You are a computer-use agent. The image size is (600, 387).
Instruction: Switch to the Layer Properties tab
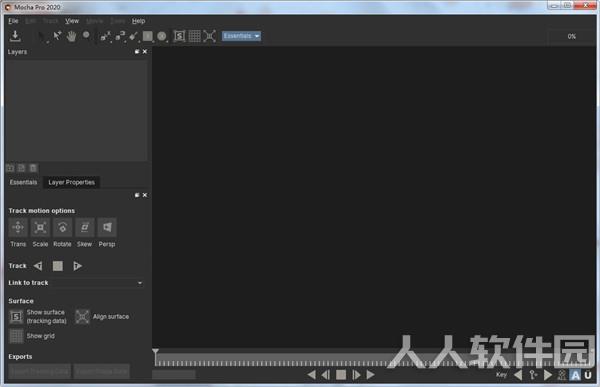point(72,182)
